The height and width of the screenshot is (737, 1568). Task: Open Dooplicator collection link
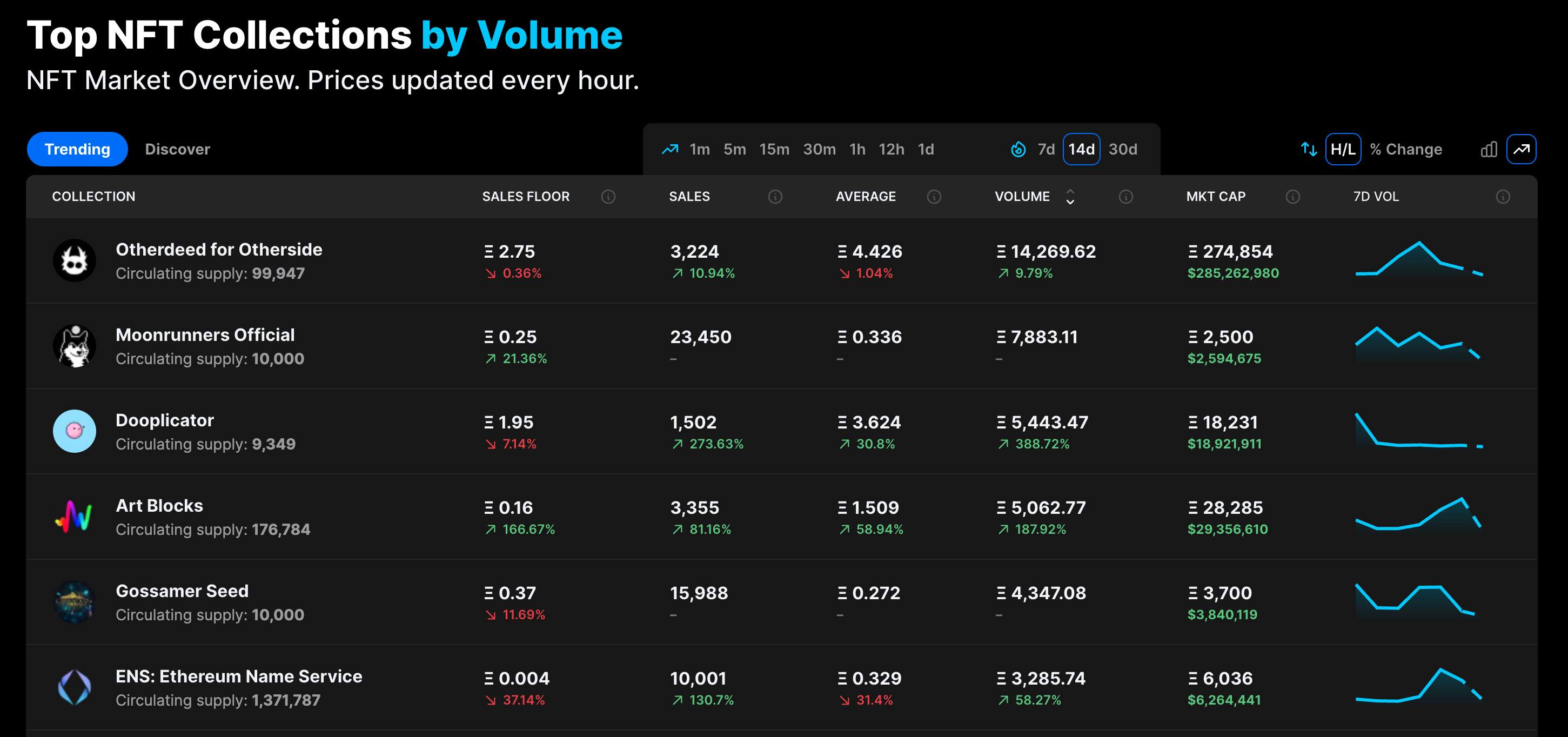pos(164,420)
